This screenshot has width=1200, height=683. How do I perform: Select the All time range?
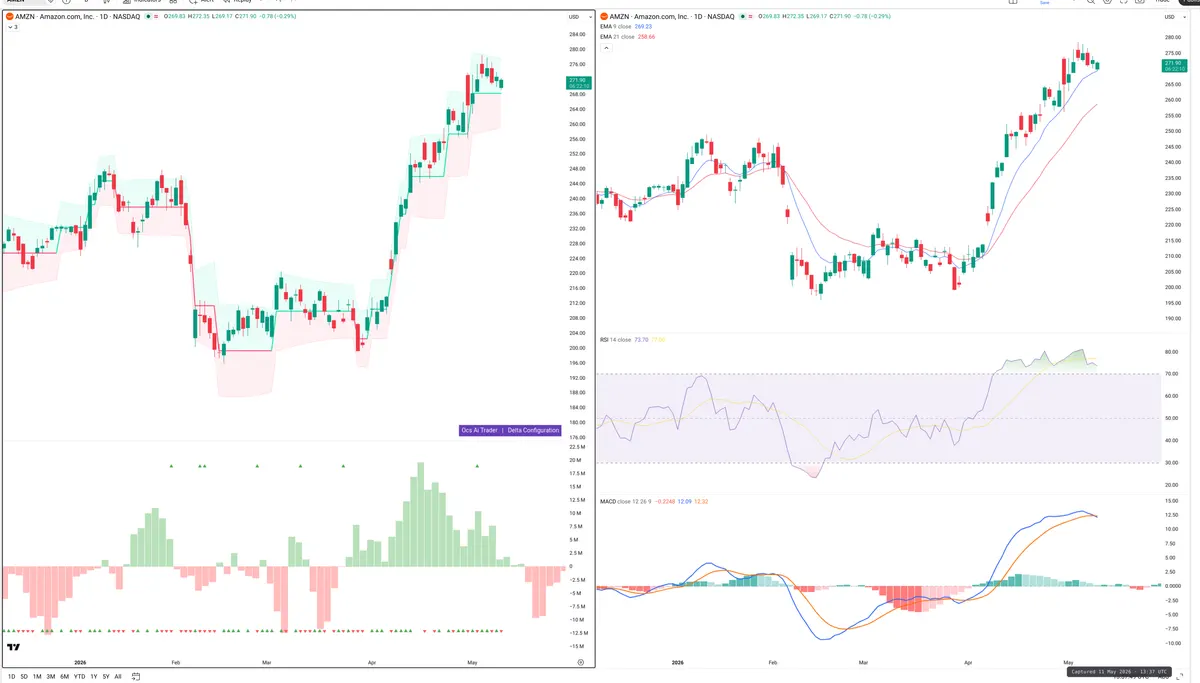118,677
